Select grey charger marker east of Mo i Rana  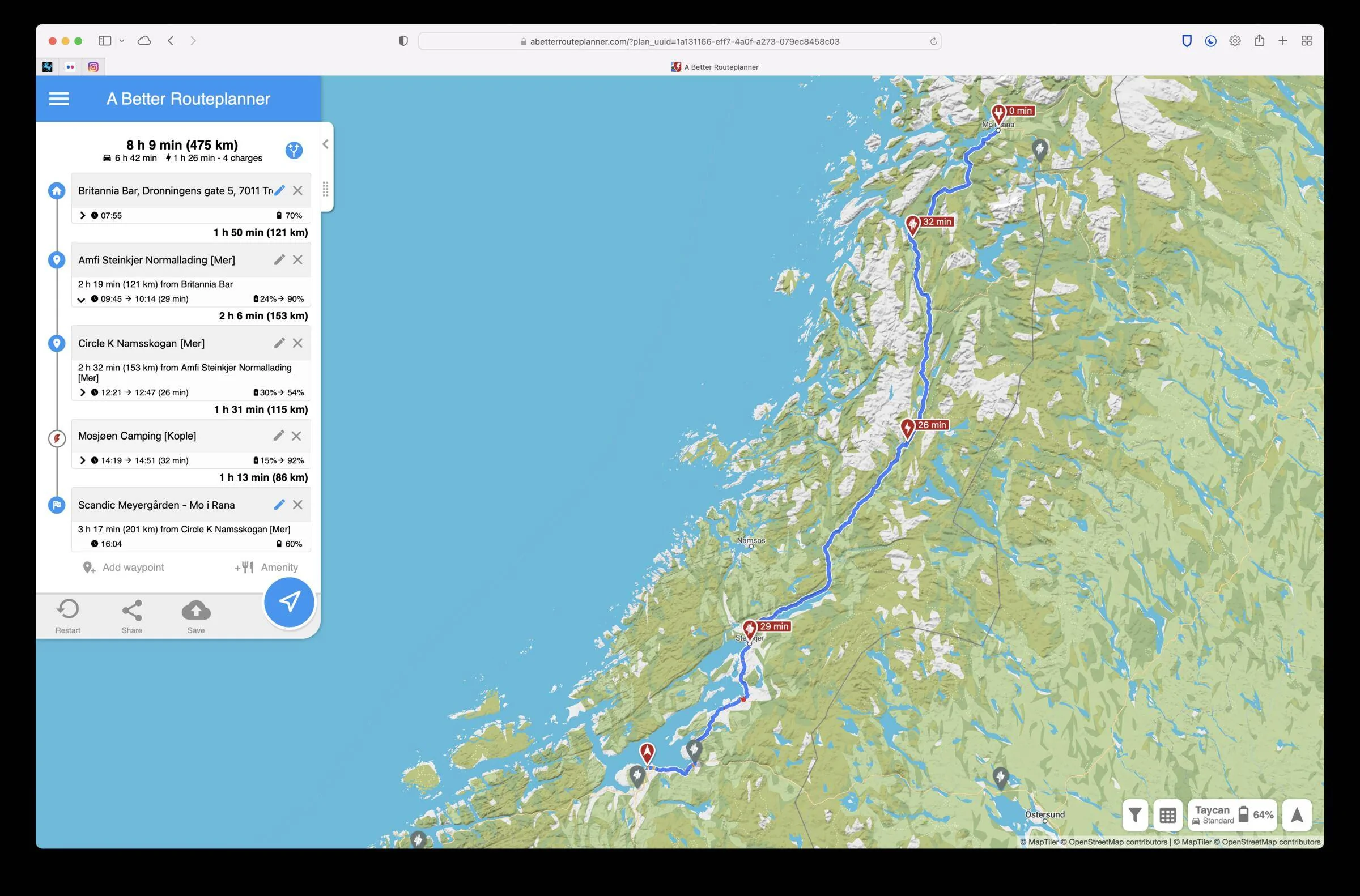coord(1040,150)
